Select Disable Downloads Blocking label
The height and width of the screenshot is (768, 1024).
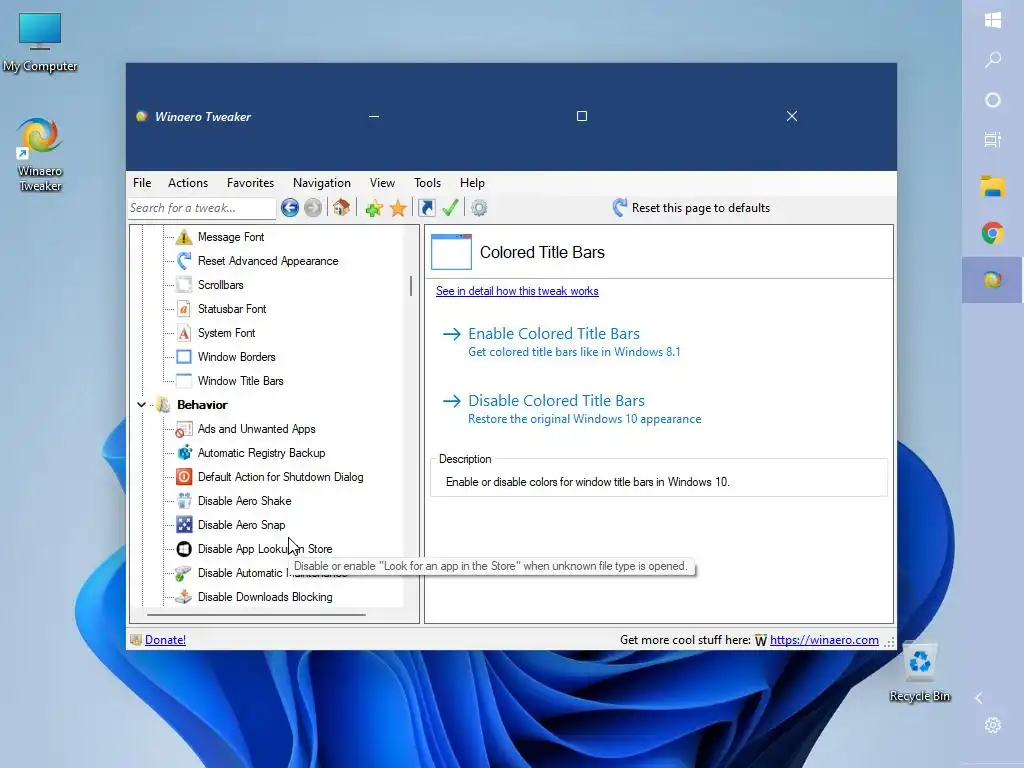coord(265,597)
